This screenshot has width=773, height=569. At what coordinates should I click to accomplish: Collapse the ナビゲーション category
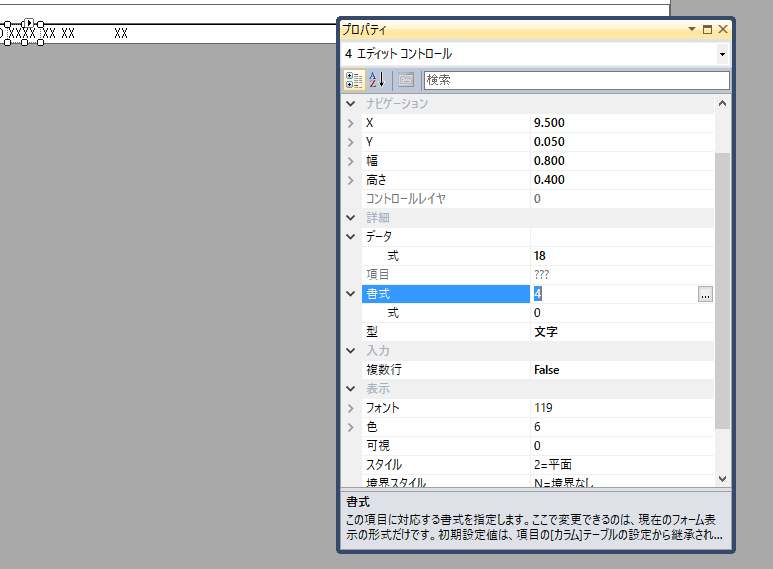pos(350,104)
